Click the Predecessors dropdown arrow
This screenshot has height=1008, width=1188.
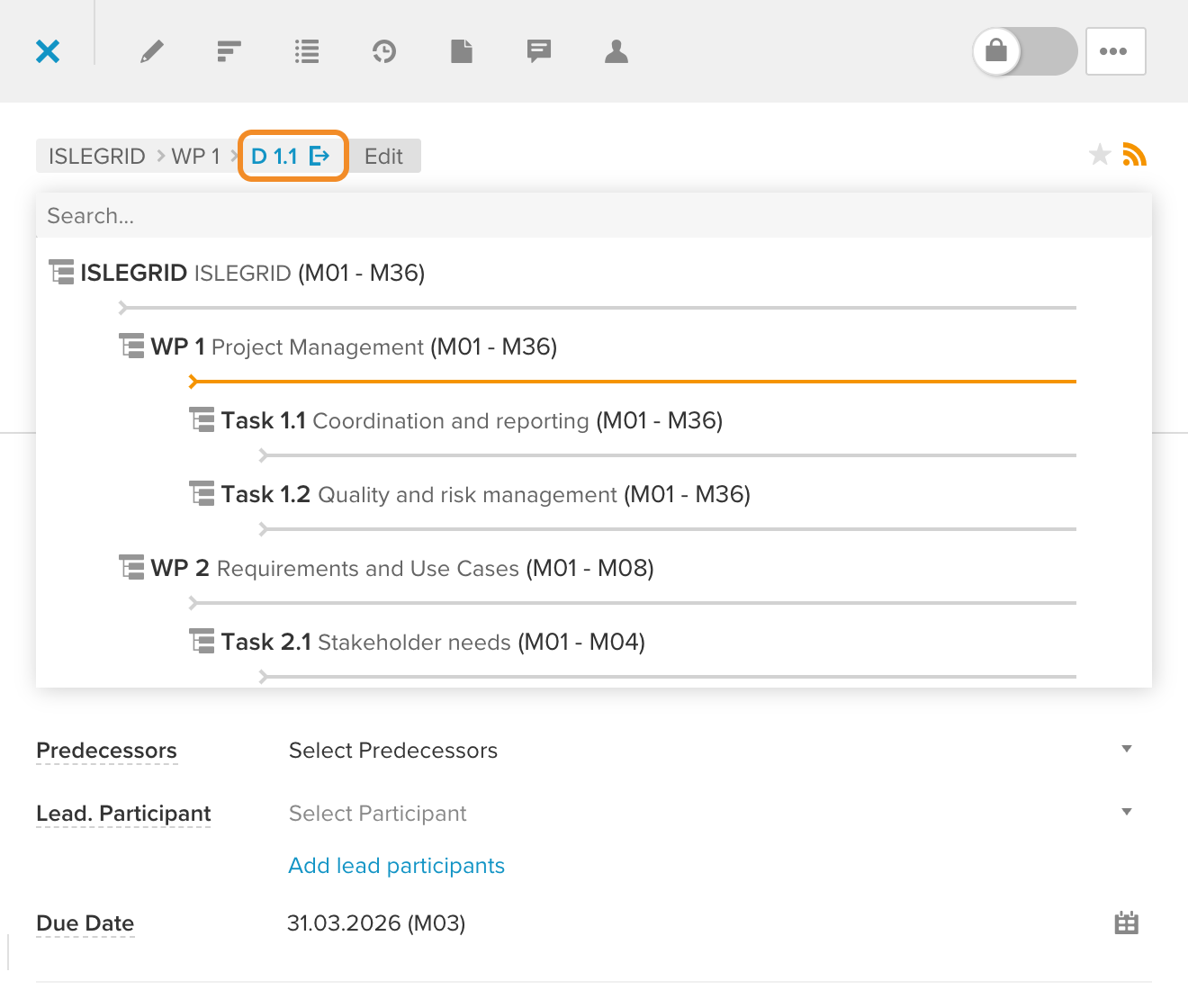[1127, 749]
